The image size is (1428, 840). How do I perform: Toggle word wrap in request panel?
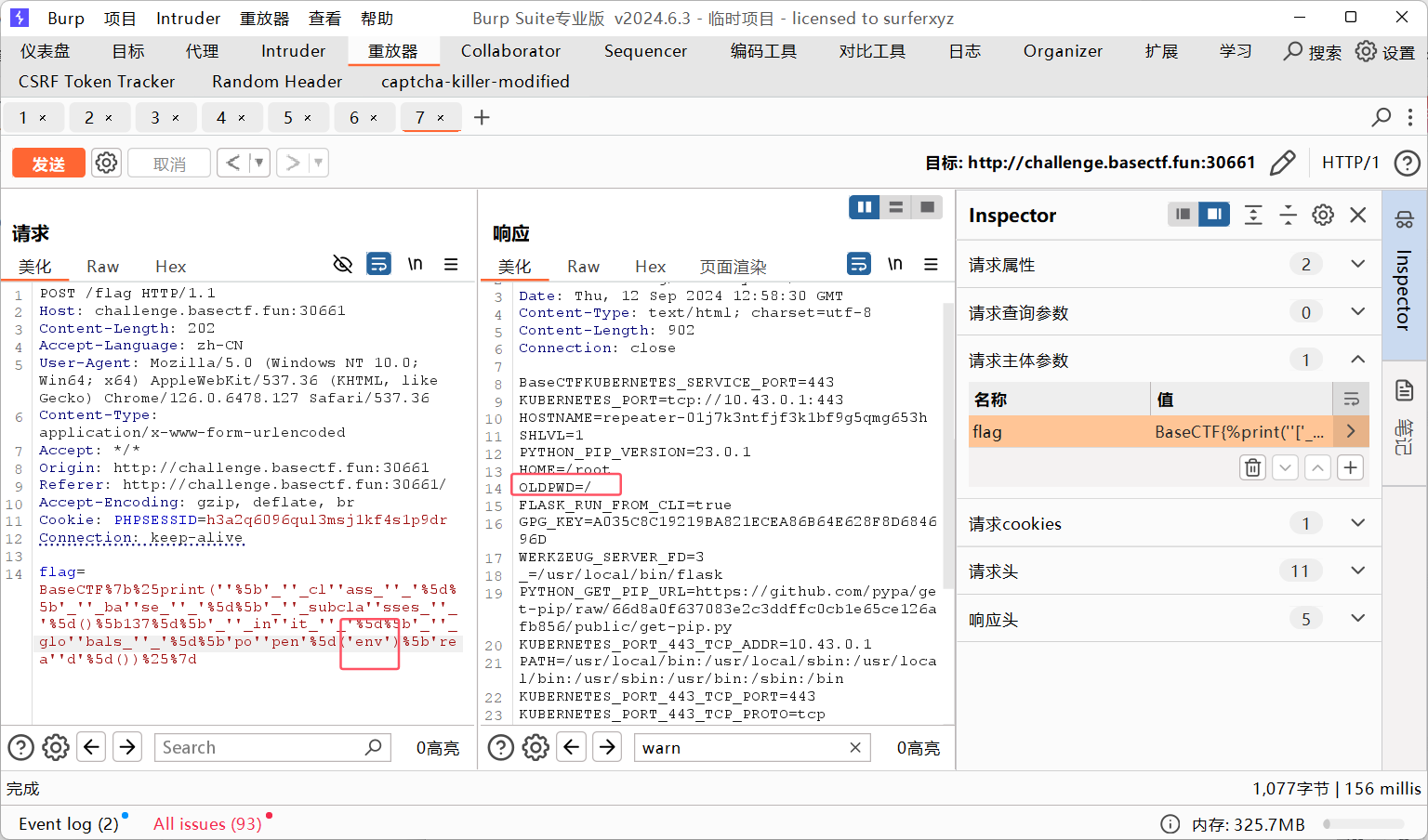coord(378,264)
